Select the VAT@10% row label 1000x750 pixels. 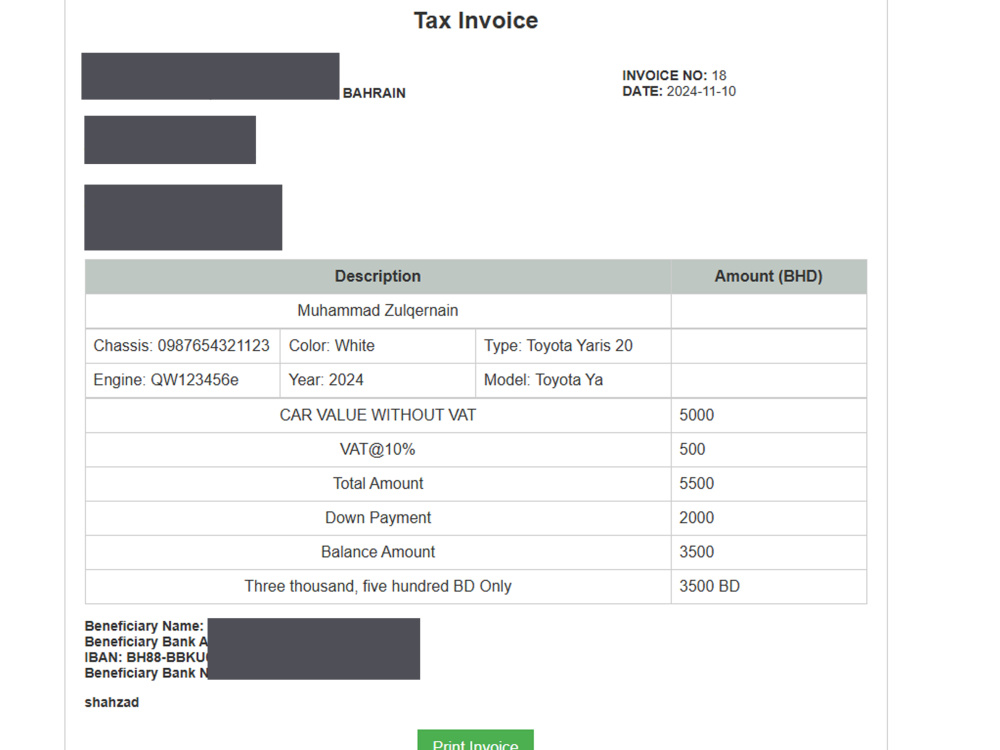click(x=378, y=450)
